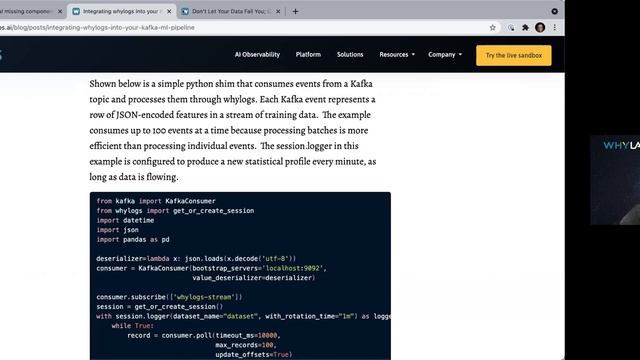Click the address bar URL
The height and width of the screenshot is (360, 640).
click(x=97, y=27)
